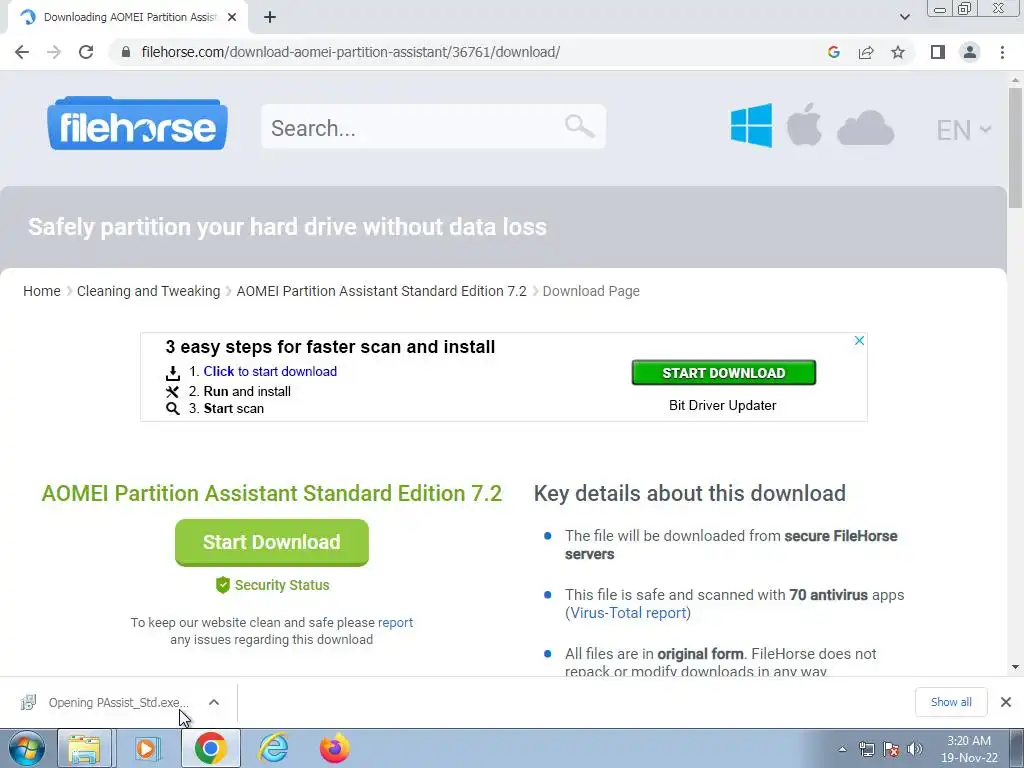This screenshot has width=1024, height=768.
Task: Open the Chrome profile avatar
Action: point(970,52)
